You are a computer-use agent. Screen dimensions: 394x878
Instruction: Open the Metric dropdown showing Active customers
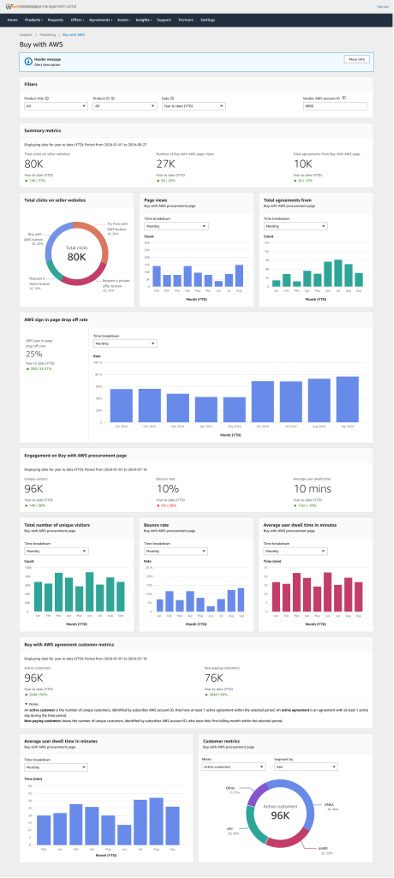click(233, 767)
